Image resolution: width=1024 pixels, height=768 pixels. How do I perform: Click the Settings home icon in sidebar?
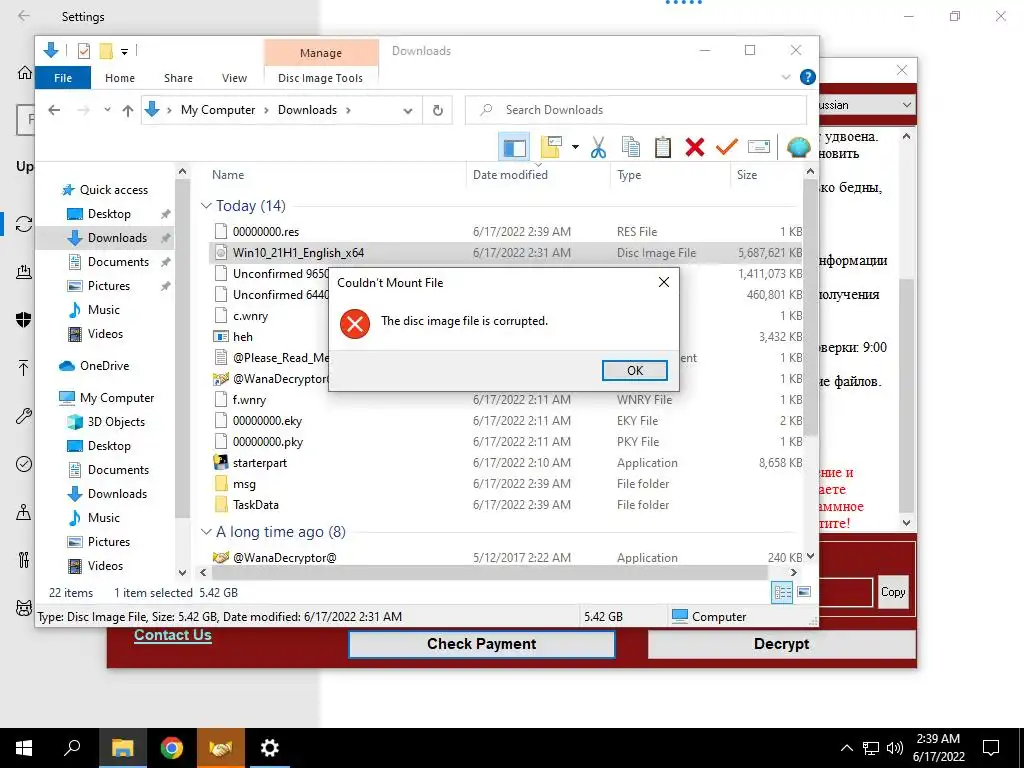pos(24,72)
